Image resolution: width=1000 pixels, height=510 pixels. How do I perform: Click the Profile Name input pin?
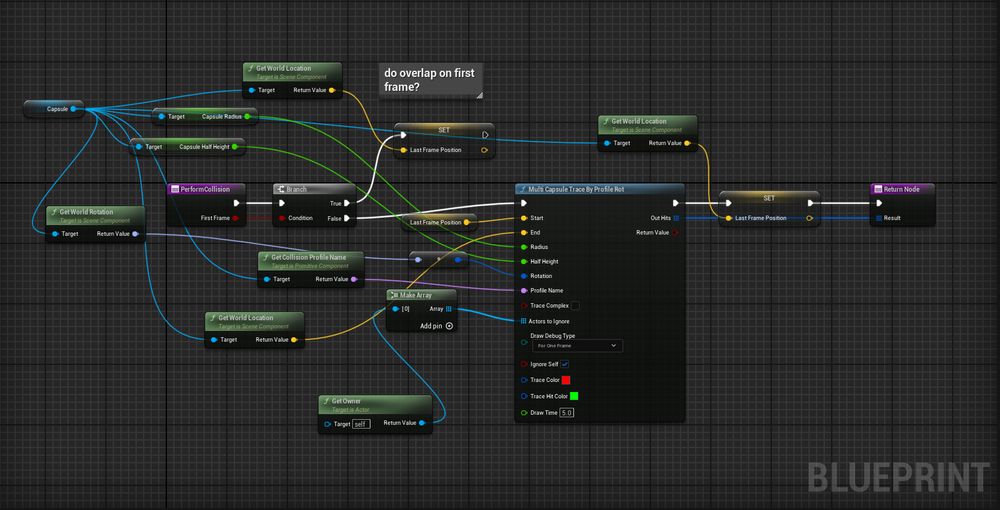[524, 291]
